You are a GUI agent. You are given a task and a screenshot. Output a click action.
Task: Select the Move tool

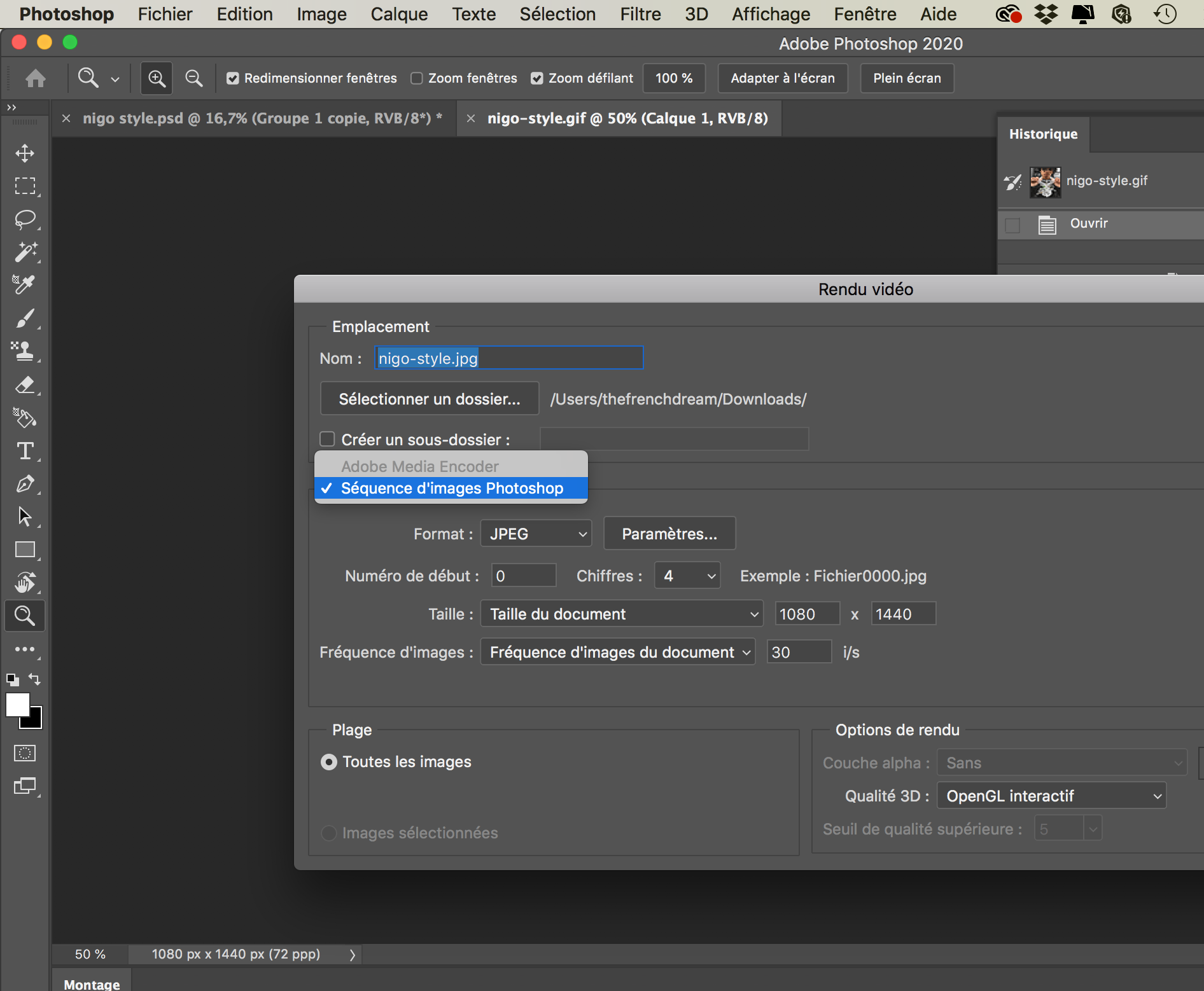pyautogui.click(x=25, y=153)
